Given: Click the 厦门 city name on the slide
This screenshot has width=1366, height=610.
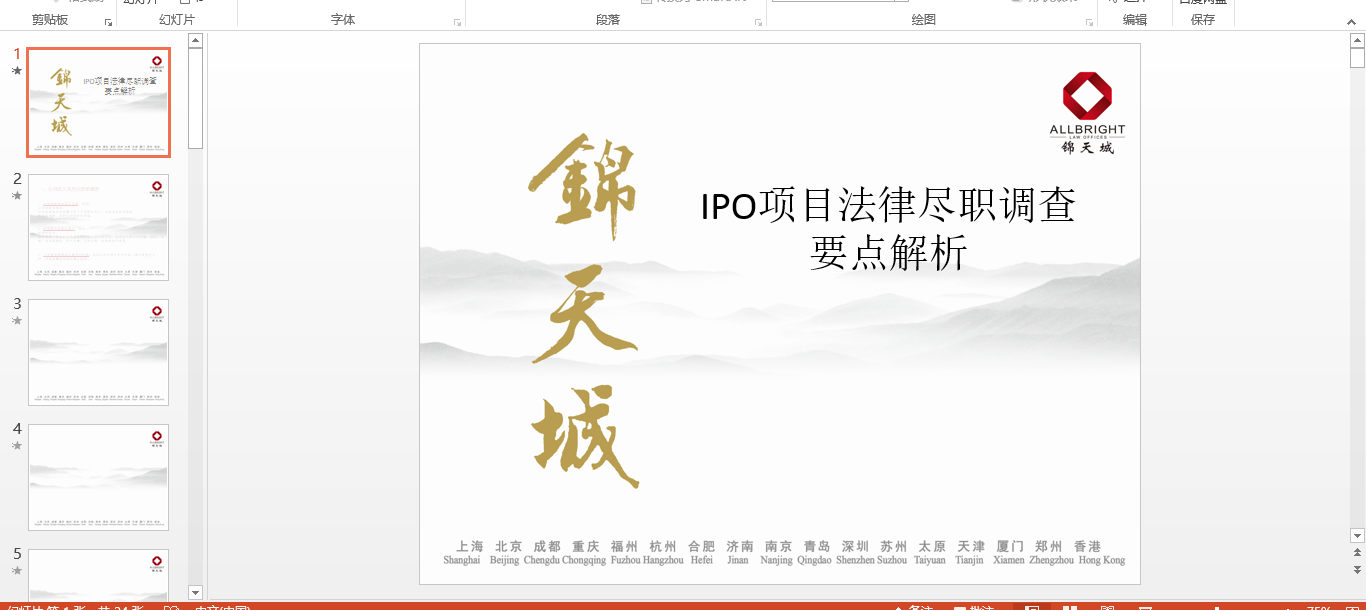Looking at the screenshot, I should (1010, 547).
